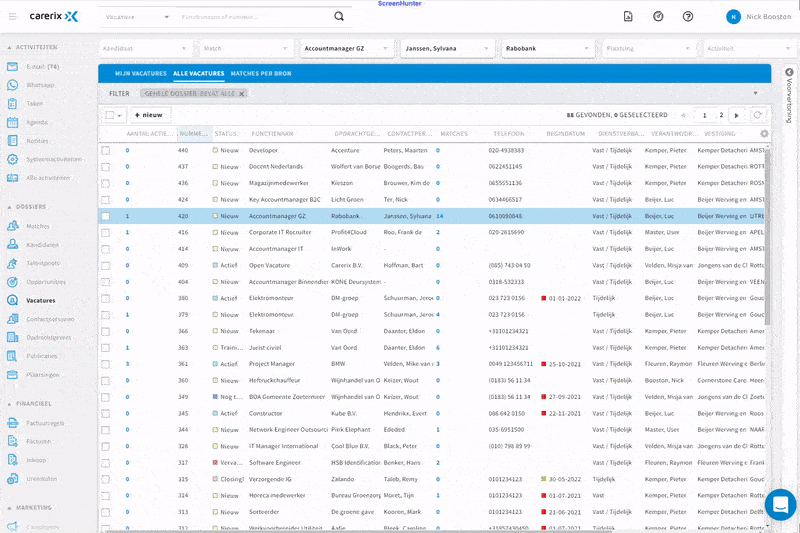Click the carerix logo
The image size is (800, 533).
pos(54,16)
